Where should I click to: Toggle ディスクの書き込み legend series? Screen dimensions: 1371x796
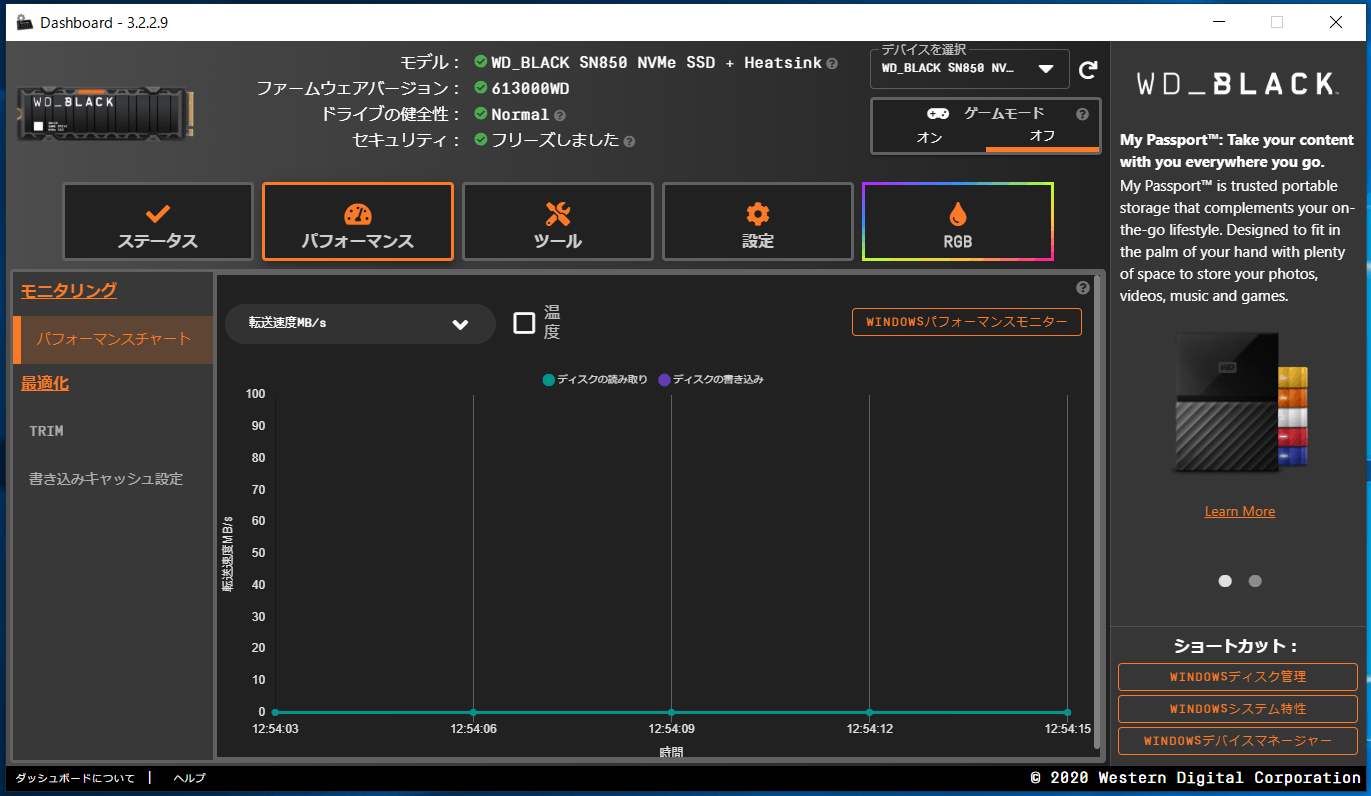click(x=711, y=379)
